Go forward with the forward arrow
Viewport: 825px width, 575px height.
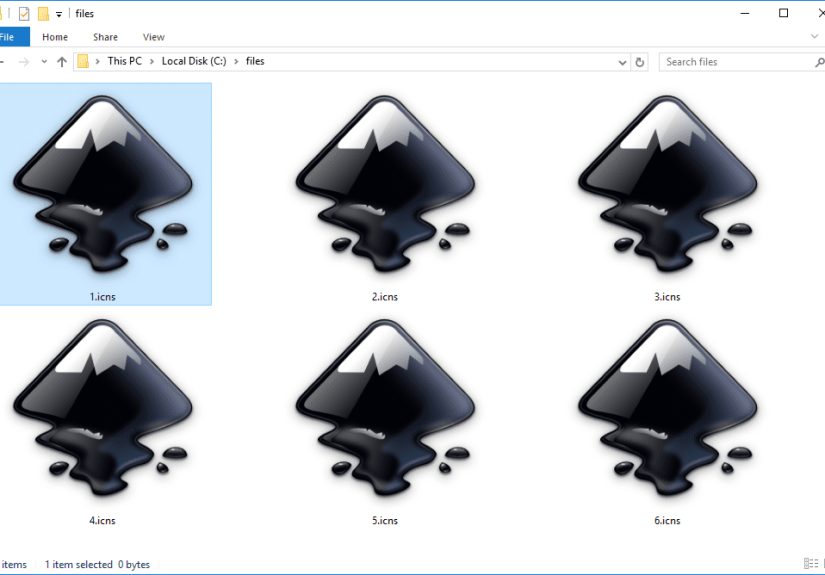(x=24, y=62)
